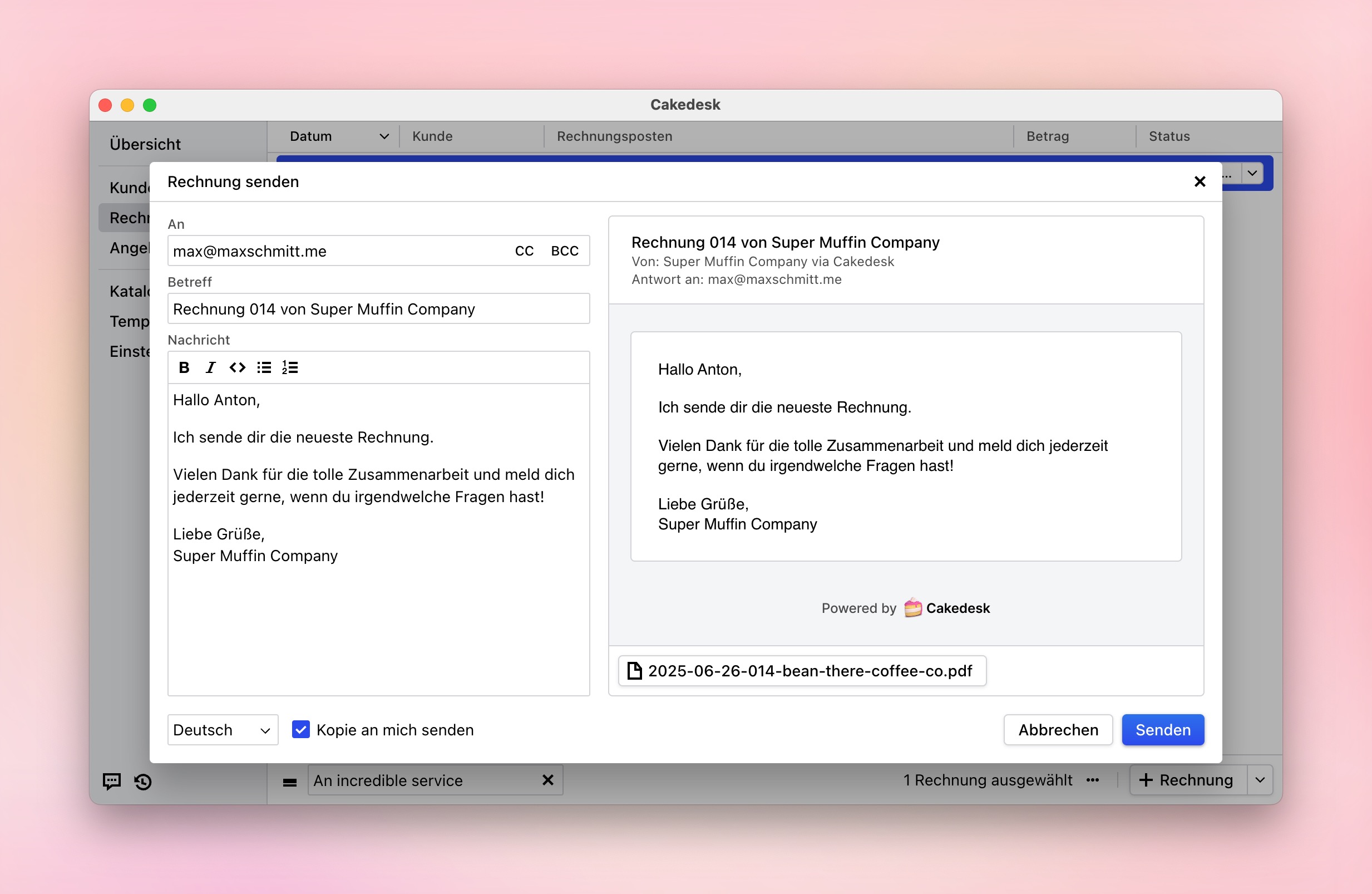Create a bulleted list in the message

point(264,367)
